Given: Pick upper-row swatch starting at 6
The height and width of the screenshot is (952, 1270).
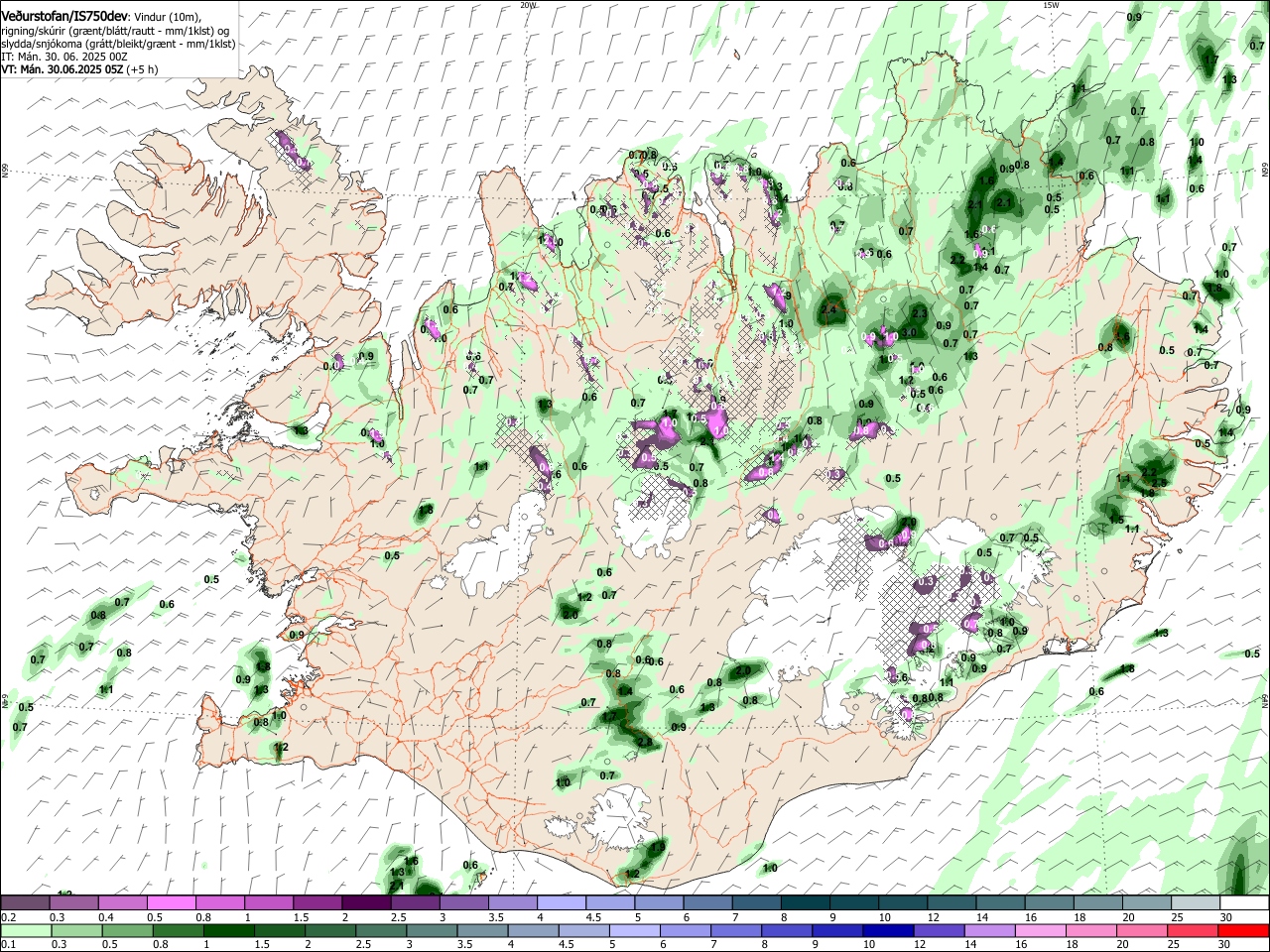Looking at the screenshot, I should pos(707,903).
